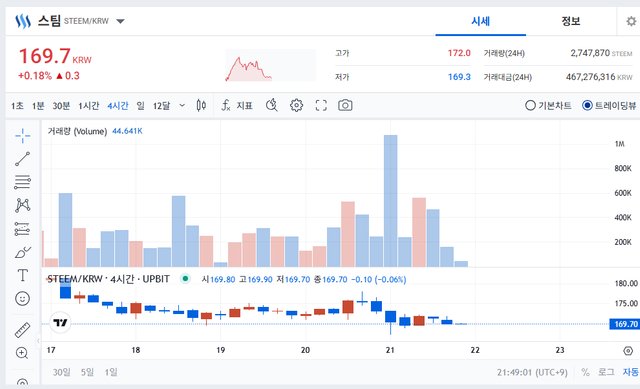Pick the ruler measure tool
This screenshot has width=640, height=389.
click(x=22, y=330)
